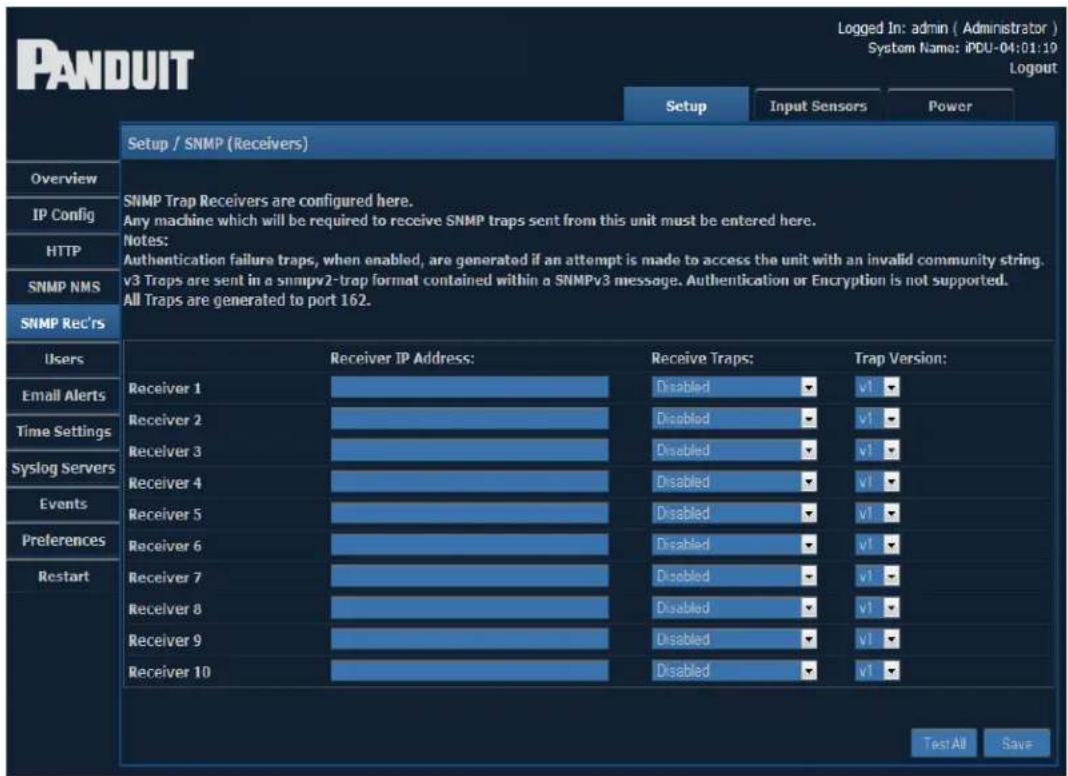Open Receiver 7 Trap Version dropdown
The image size is (1068, 776).
[877, 576]
